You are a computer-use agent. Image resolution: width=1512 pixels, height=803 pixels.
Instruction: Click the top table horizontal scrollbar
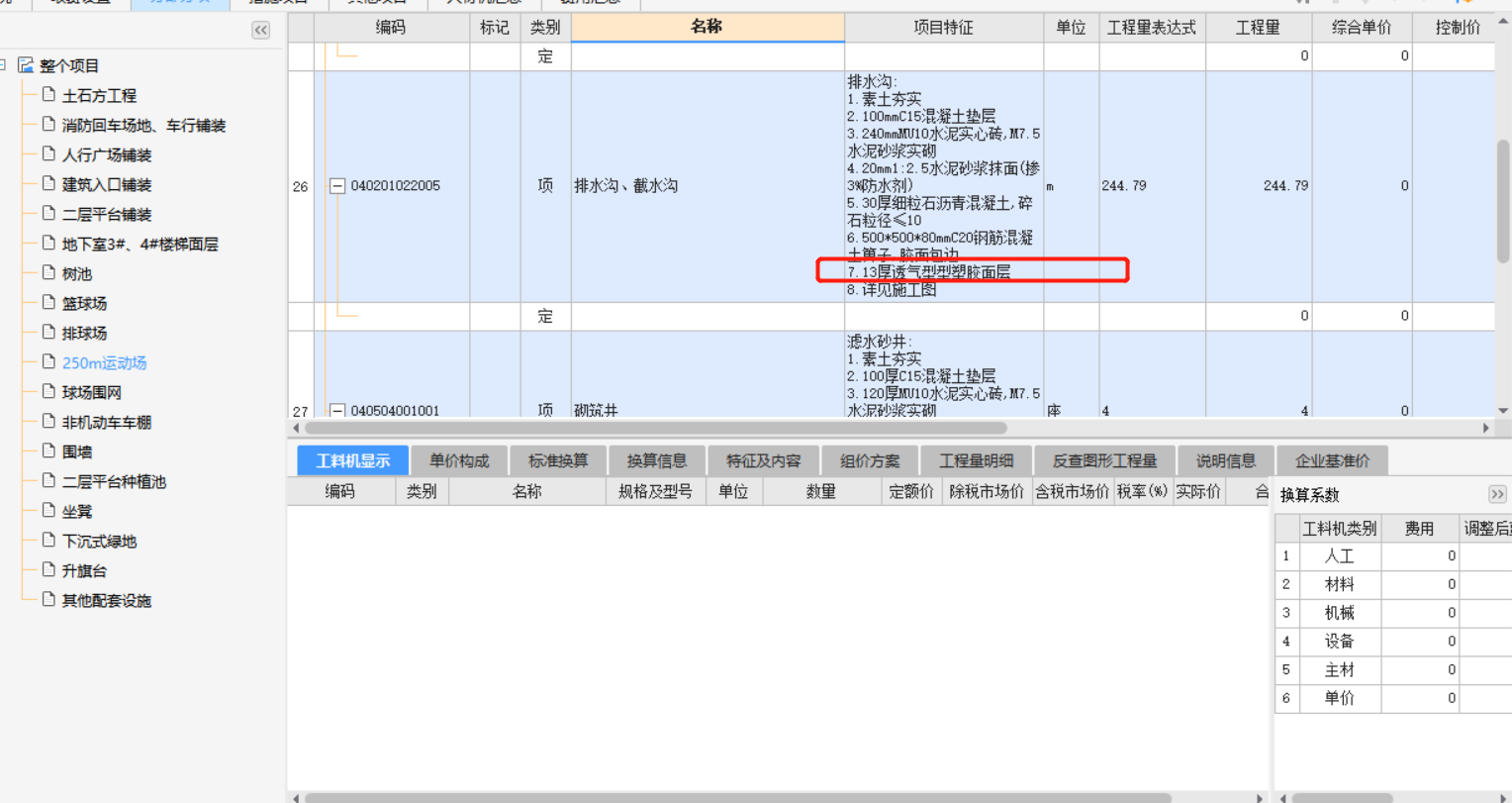656,428
